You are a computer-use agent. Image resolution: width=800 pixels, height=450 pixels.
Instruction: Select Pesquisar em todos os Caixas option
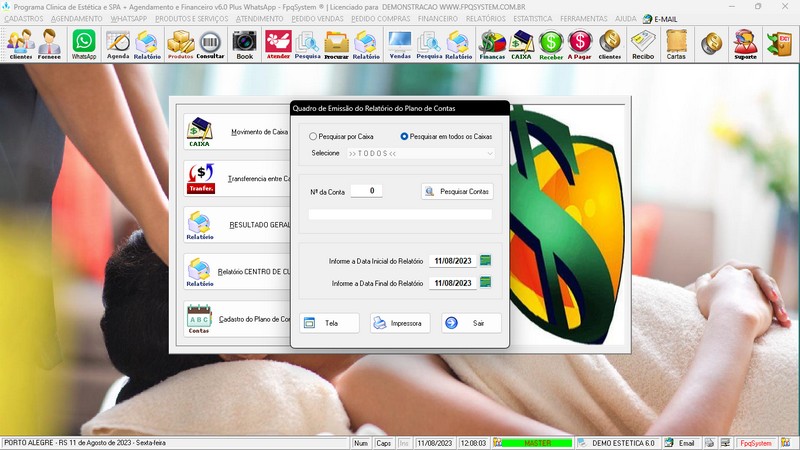446,136
